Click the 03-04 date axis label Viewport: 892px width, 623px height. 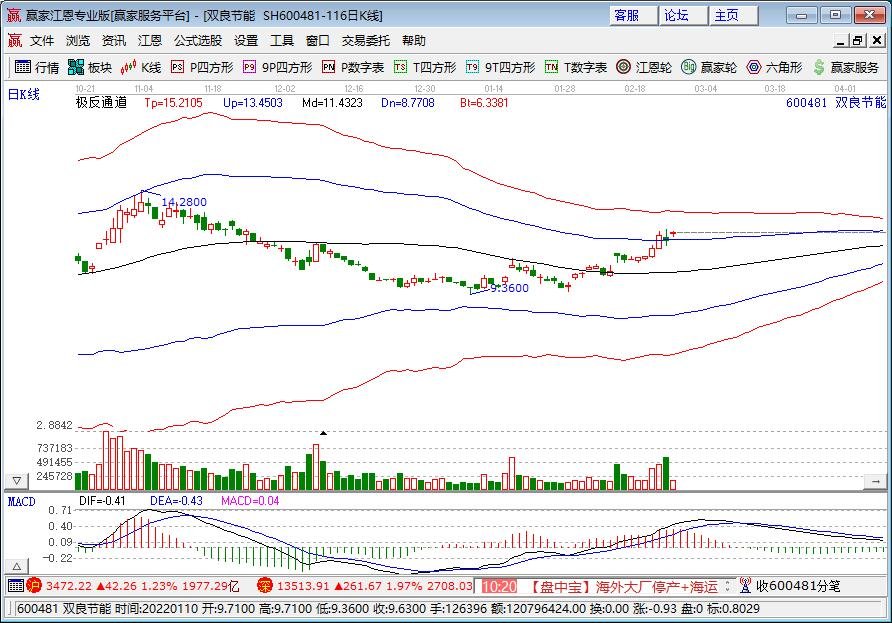point(705,89)
